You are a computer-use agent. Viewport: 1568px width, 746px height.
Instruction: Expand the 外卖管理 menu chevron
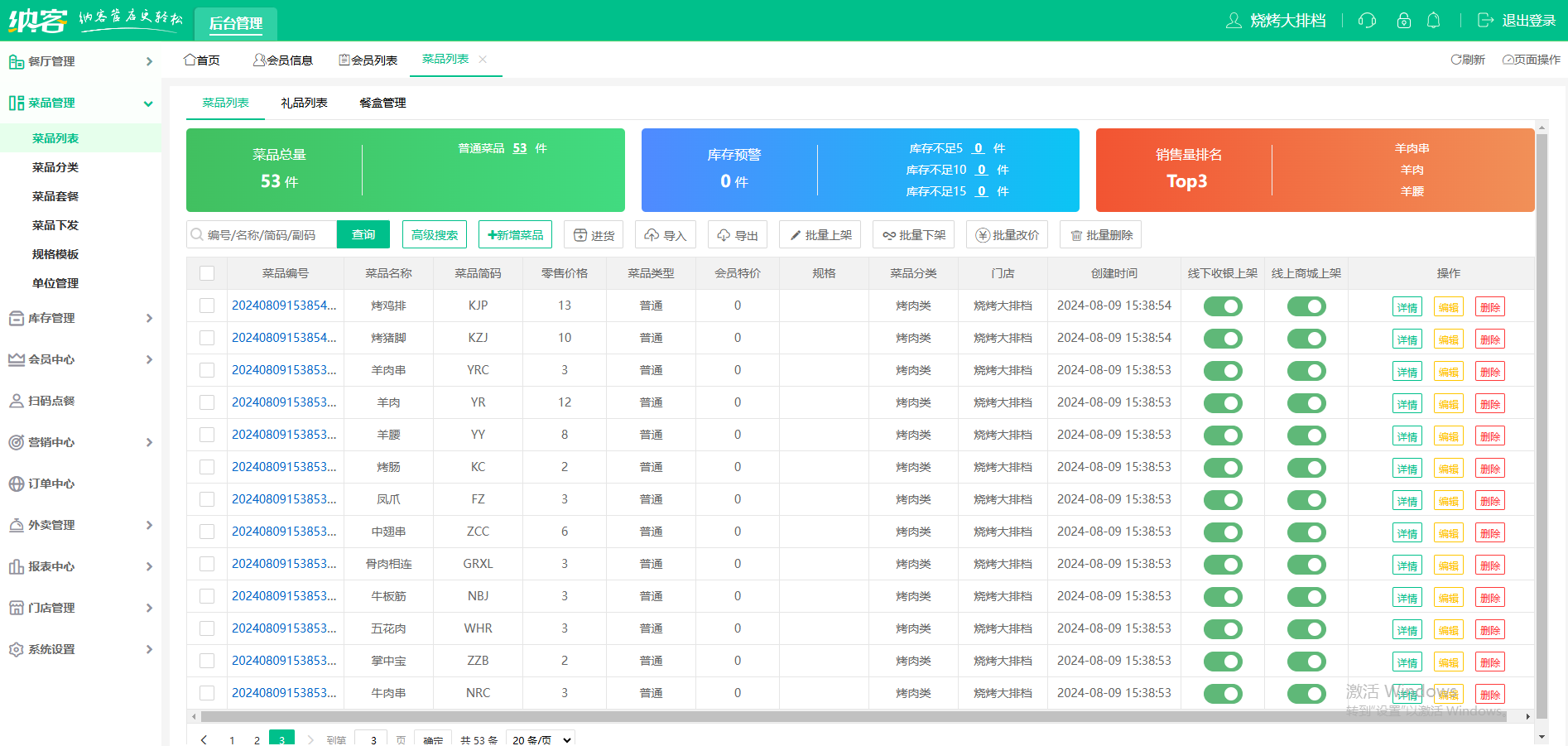point(149,525)
